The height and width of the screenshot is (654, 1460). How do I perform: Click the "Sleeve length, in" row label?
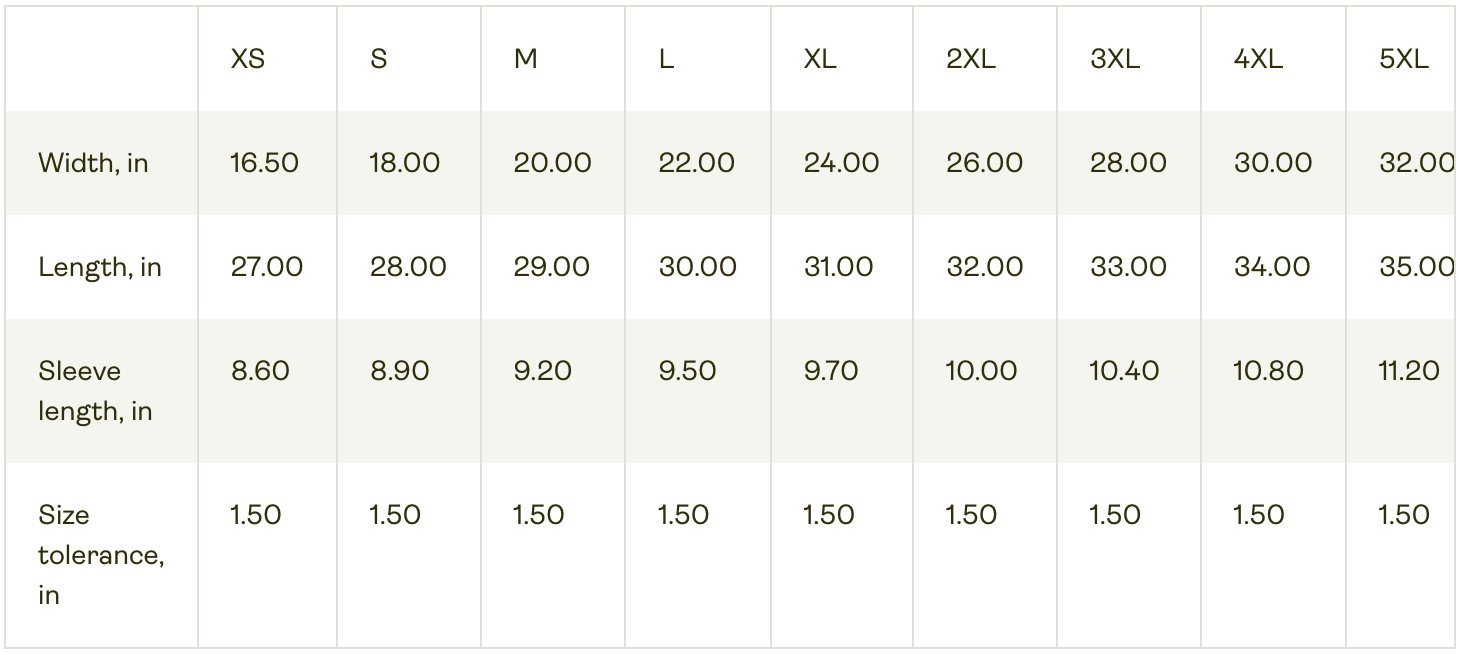coord(95,391)
